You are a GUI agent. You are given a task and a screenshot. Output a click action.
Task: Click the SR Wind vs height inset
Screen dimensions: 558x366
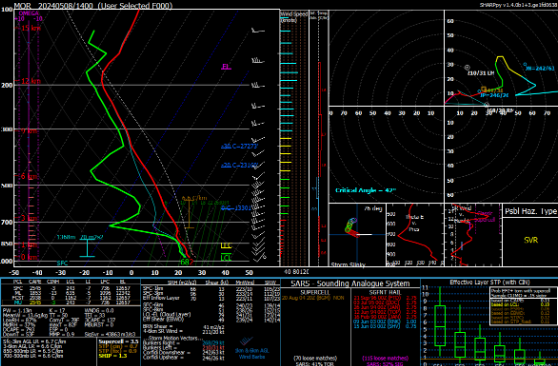click(473, 235)
